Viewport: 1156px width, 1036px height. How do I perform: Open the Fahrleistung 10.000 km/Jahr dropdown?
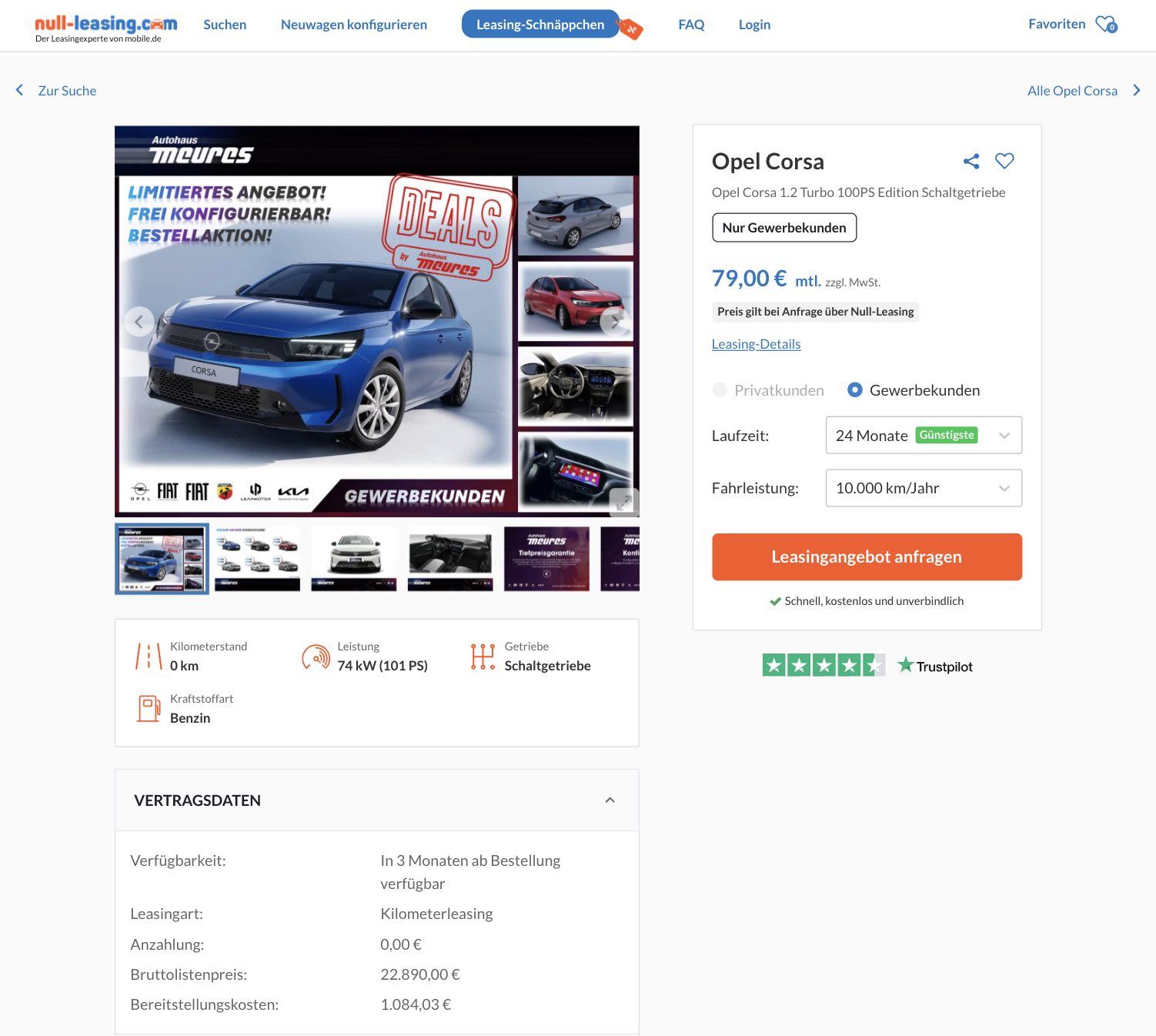924,488
